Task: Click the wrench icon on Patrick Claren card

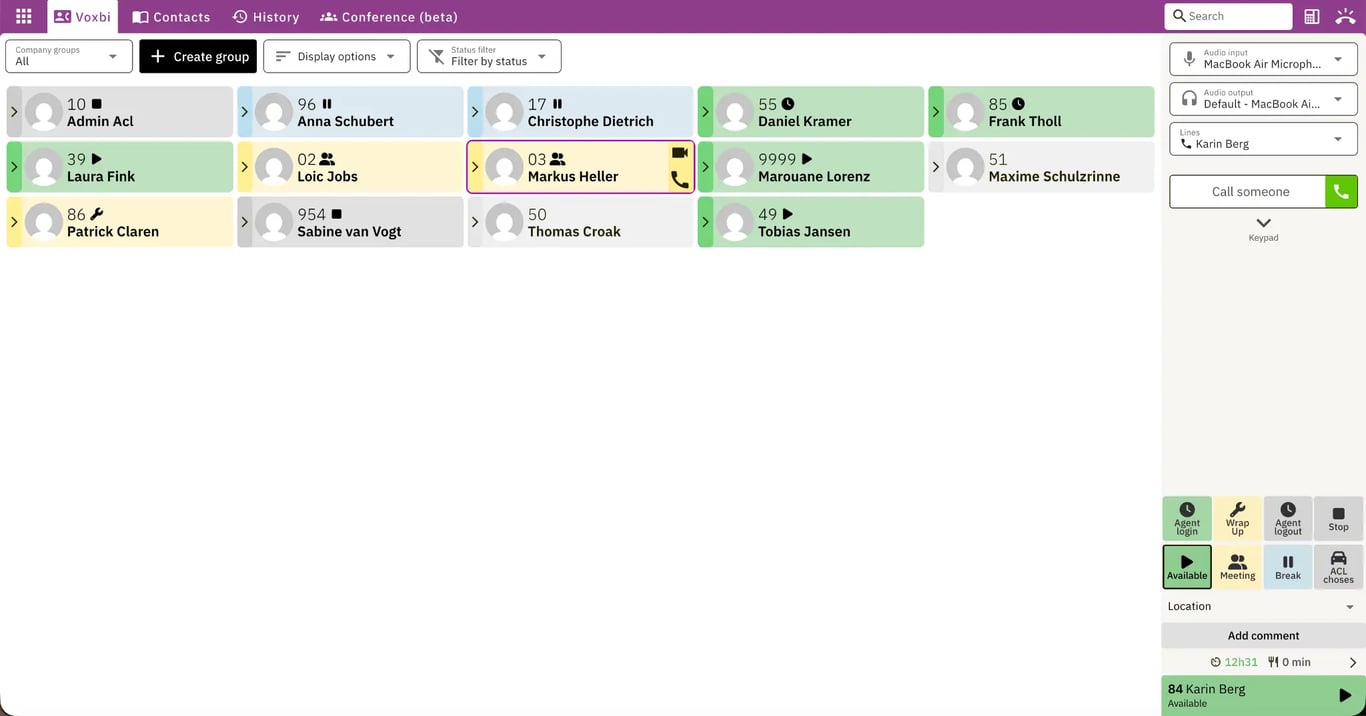Action: (97, 214)
